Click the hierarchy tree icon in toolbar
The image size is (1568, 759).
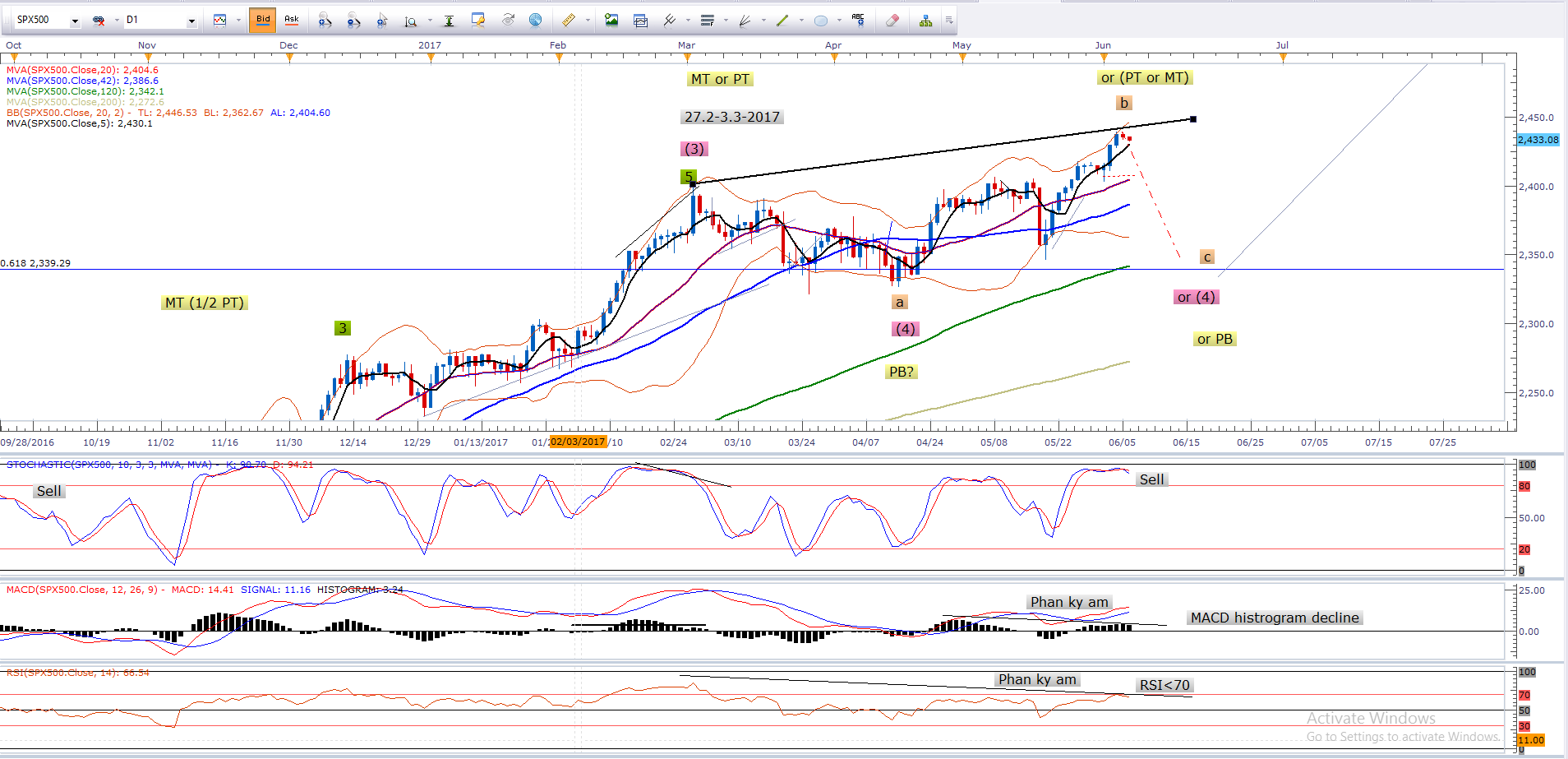(925, 21)
